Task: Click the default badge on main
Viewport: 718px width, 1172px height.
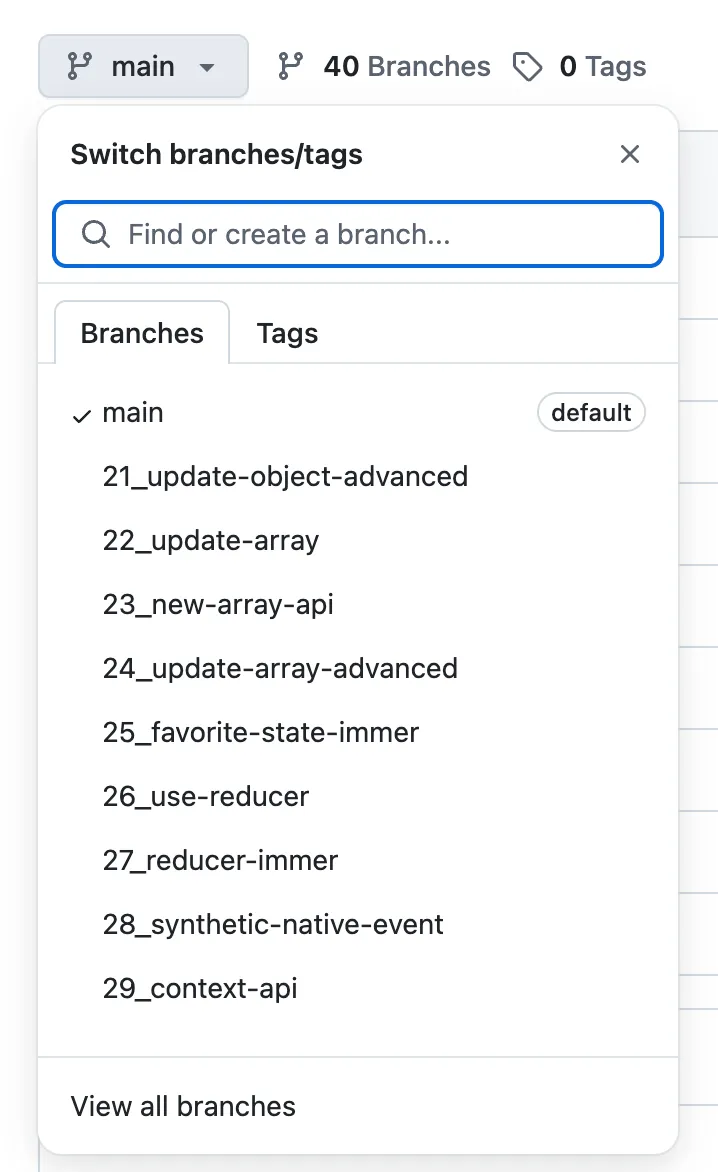Action: tap(591, 413)
